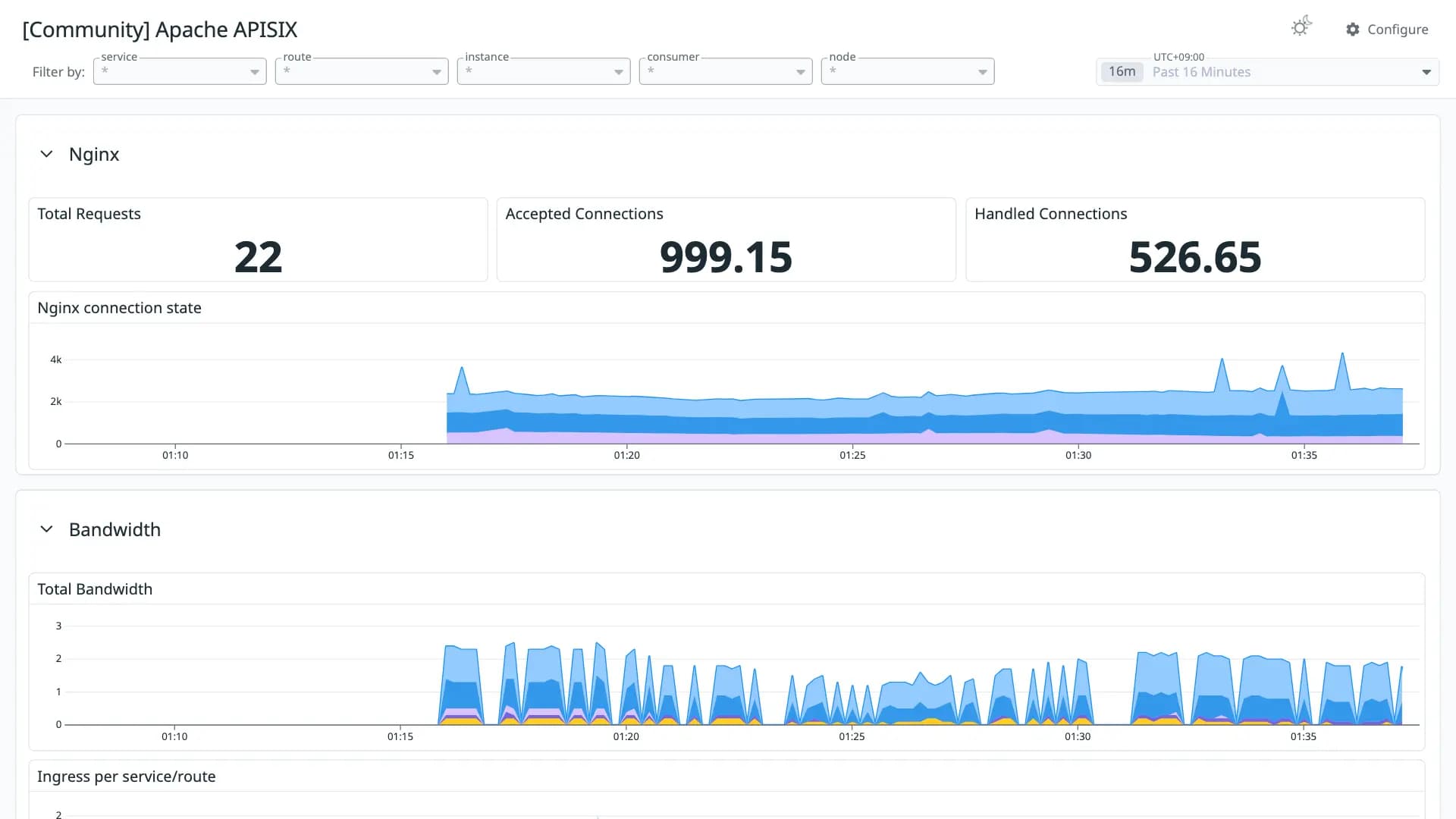1456x819 pixels.
Task: Open the Past 16 Minutes time range selector
Action: click(1267, 72)
